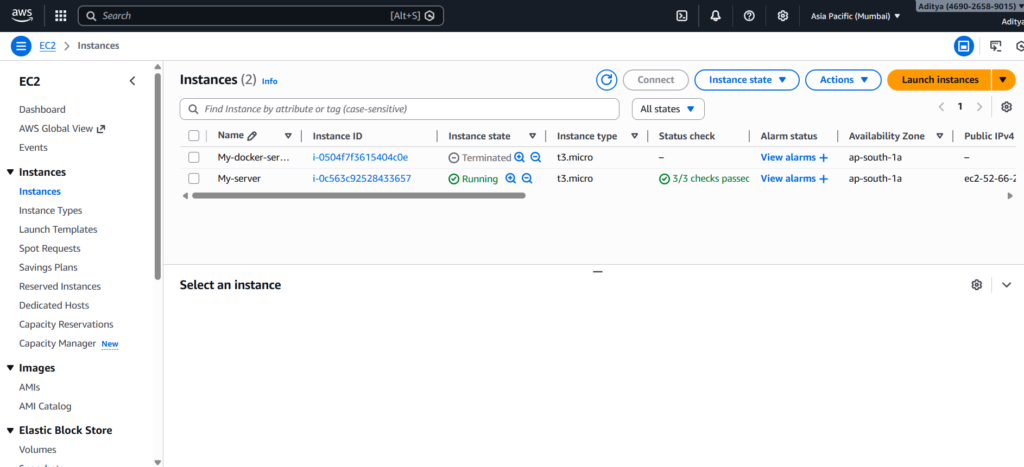The image size is (1024, 467).
Task: Click the horizontal scrollbar under instances table
Action: point(358,196)
